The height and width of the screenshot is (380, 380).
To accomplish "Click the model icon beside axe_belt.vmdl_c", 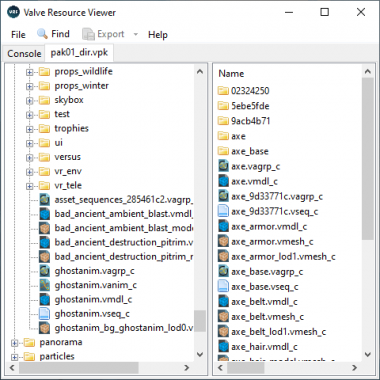I will point(223,302).
